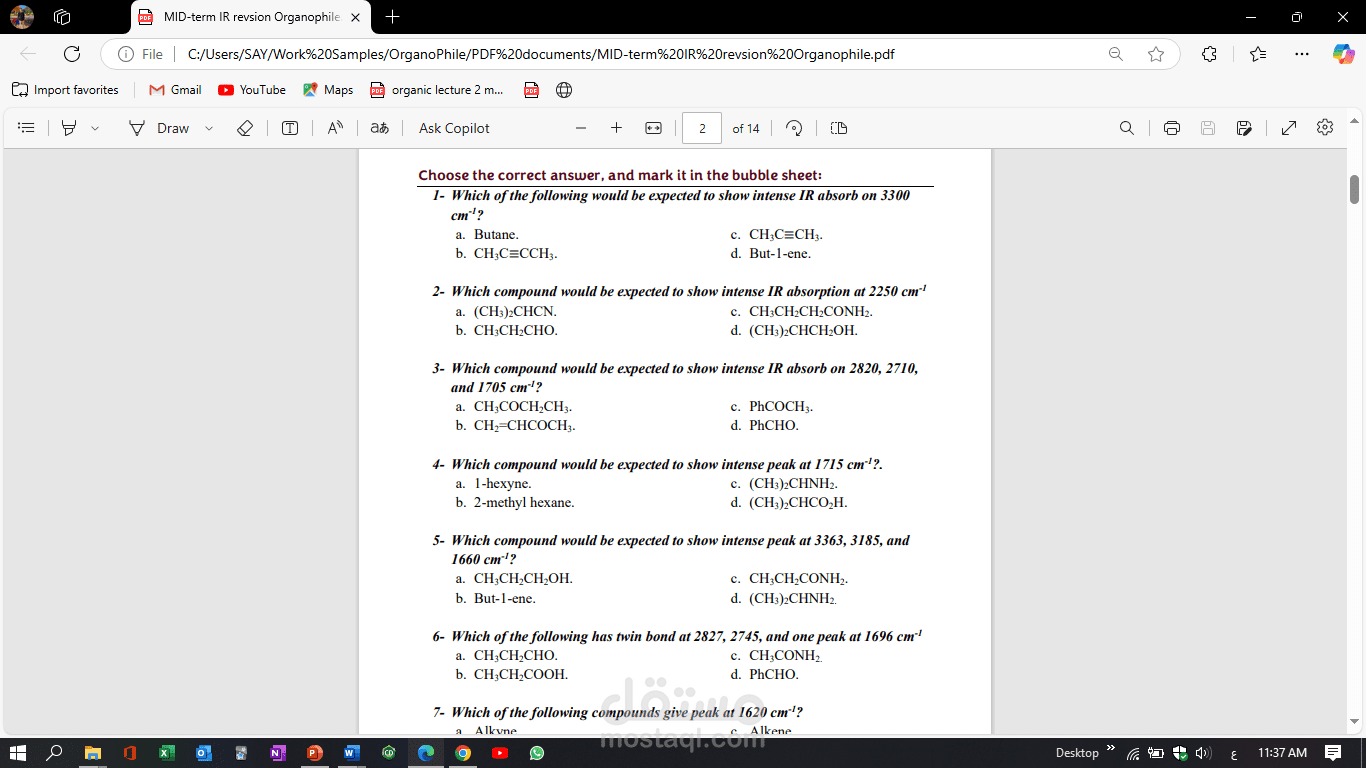1366x768 pixels.
Task: Add this page to favorites
Action: [x=1156, y=54]
